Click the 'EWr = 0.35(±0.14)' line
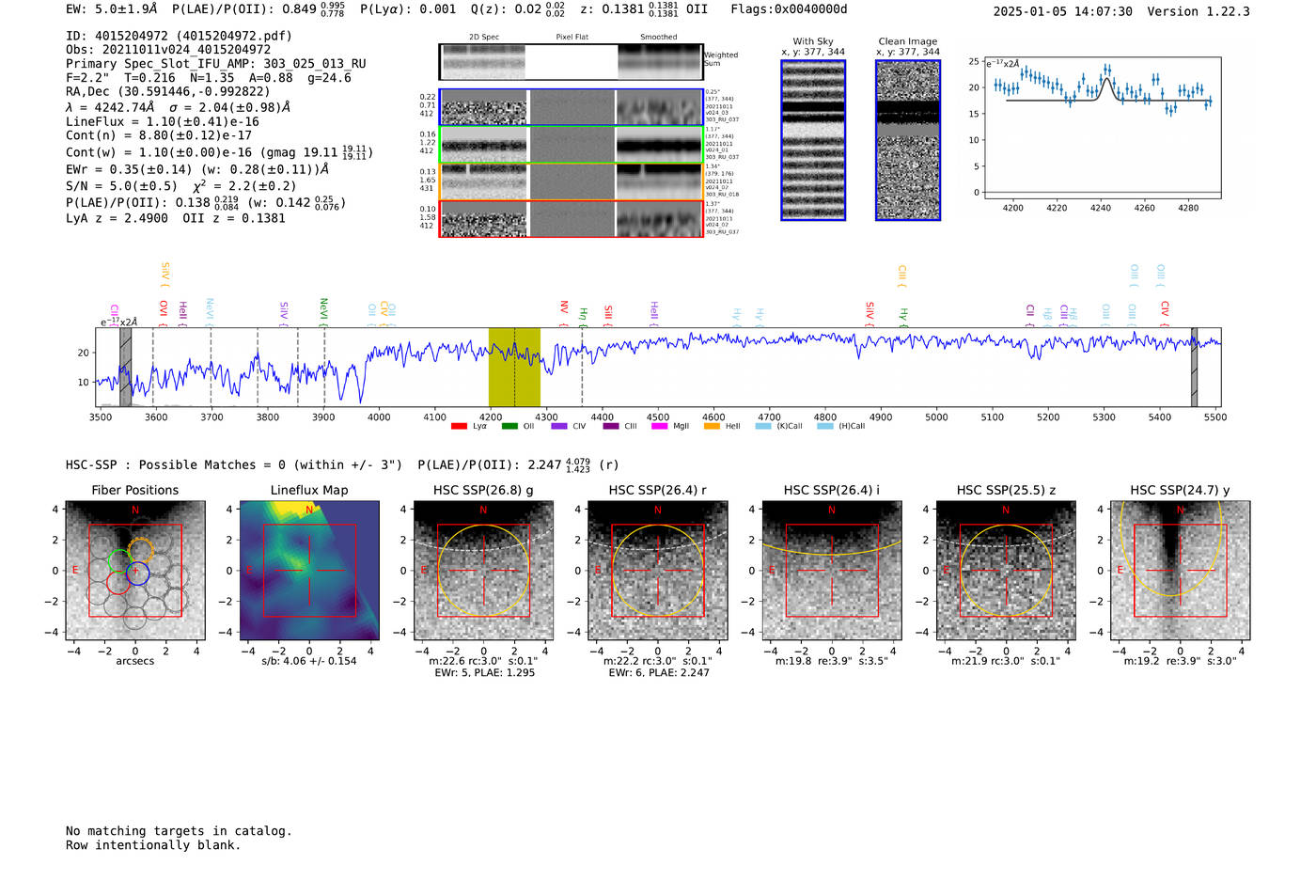1316x896 pixels. click(130, 169)
